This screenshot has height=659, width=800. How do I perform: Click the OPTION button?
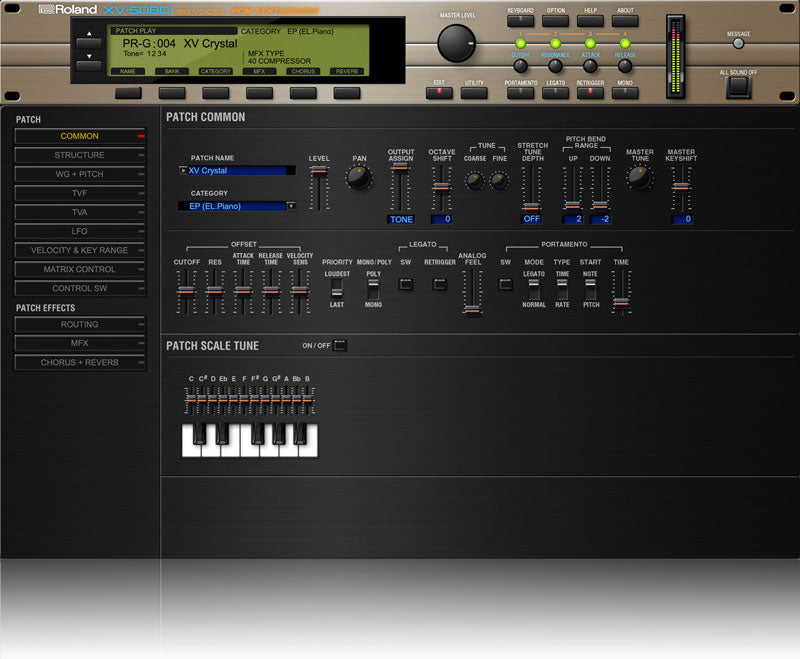(x=555, y=21)
